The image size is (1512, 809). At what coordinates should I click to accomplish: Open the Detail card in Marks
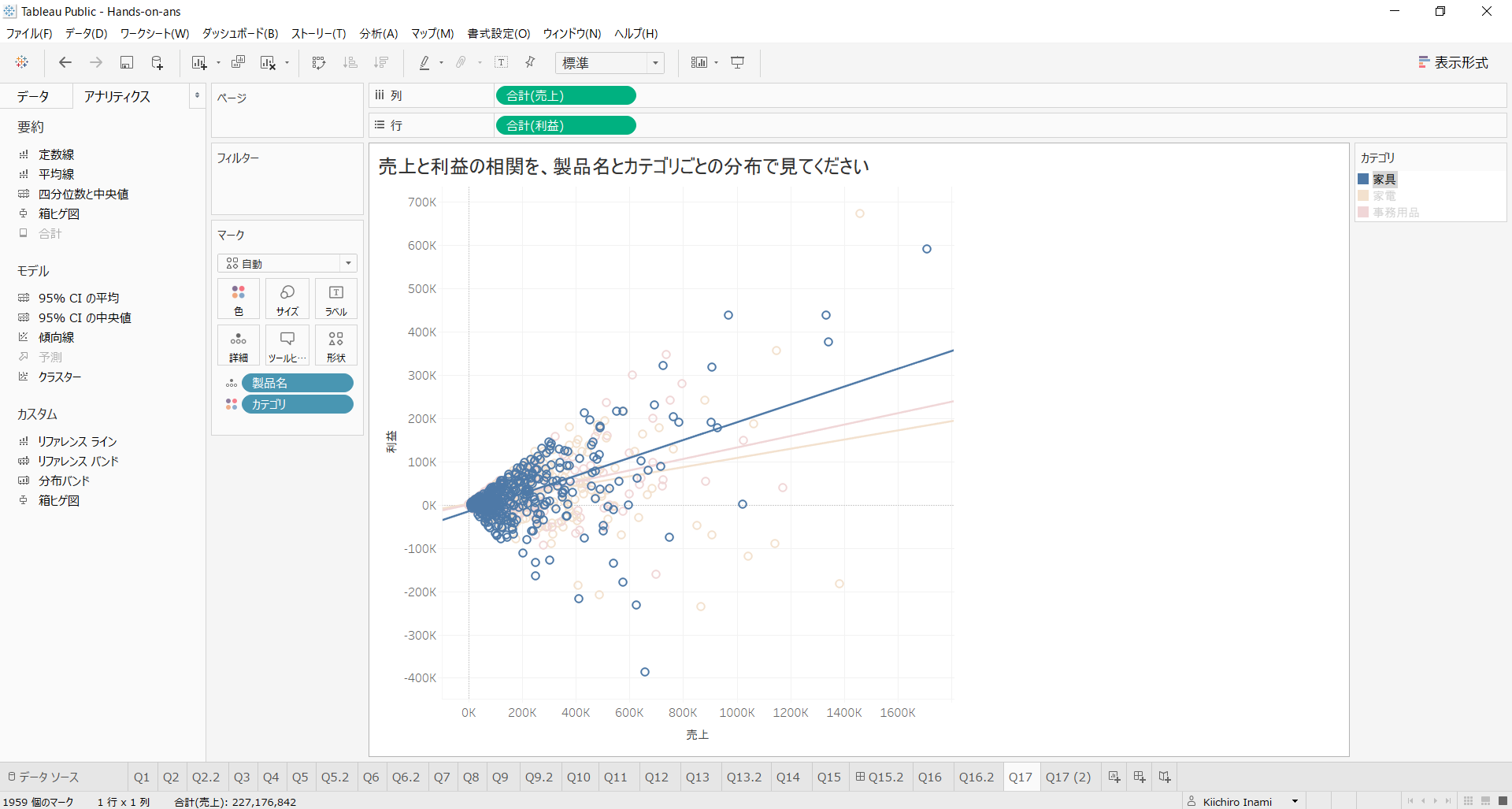click(x=239, y=345)
